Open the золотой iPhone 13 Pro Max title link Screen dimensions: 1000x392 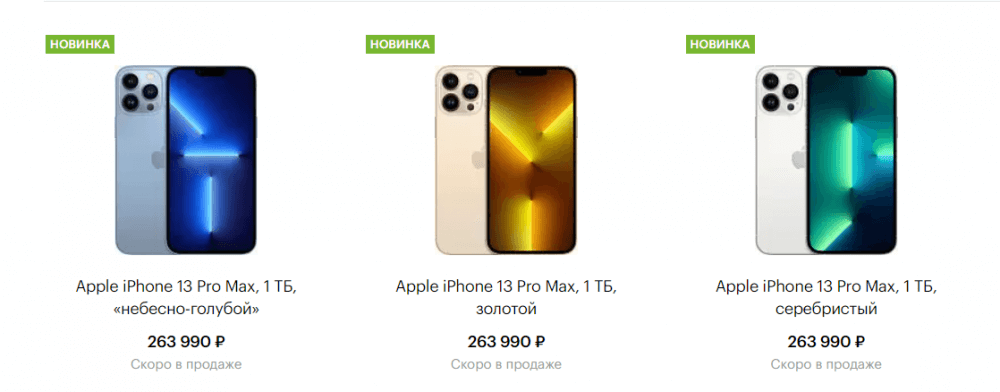coord(506,298)
